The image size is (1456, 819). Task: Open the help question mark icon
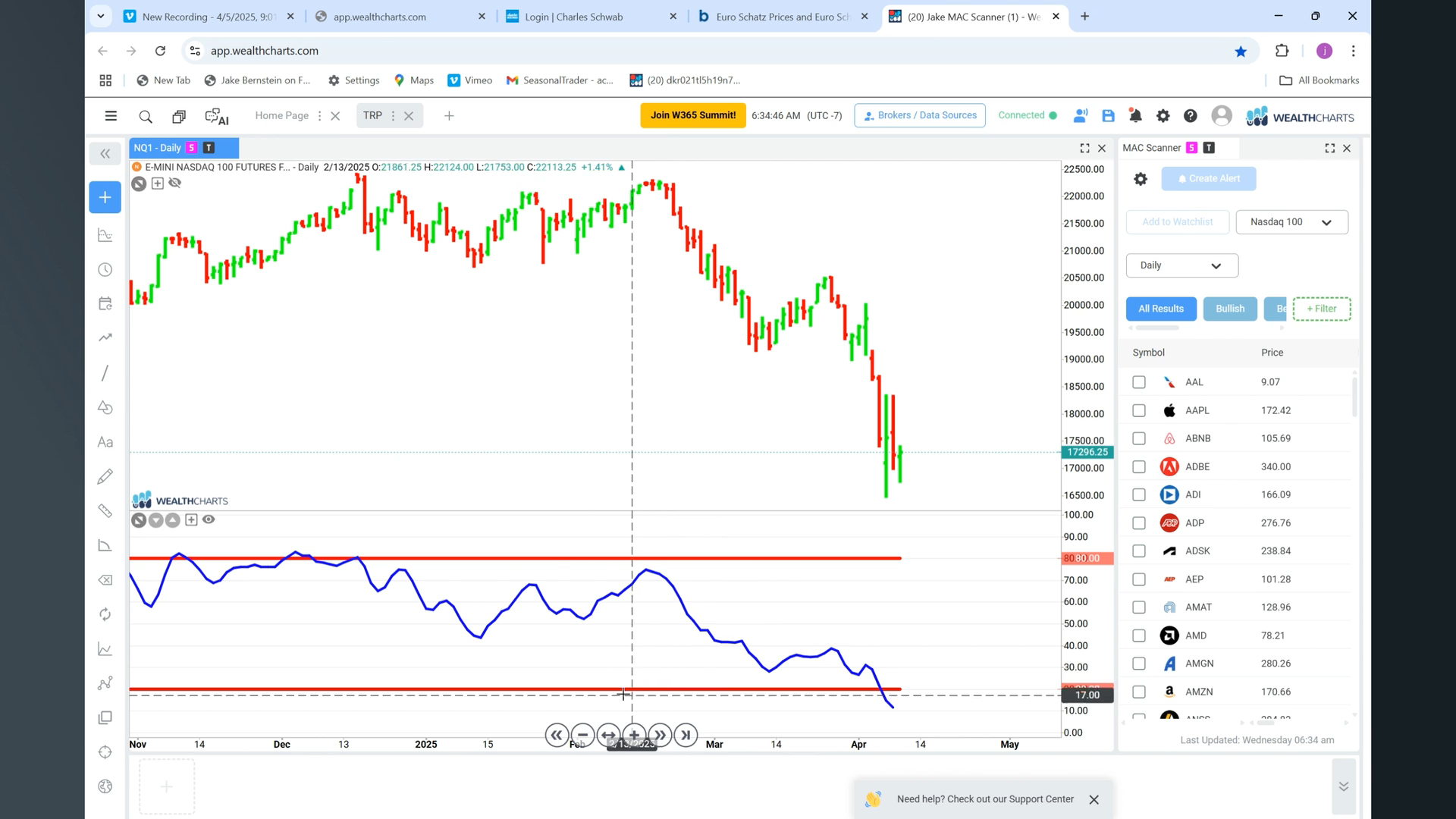pyautogui.click(x=1191, y=116)
